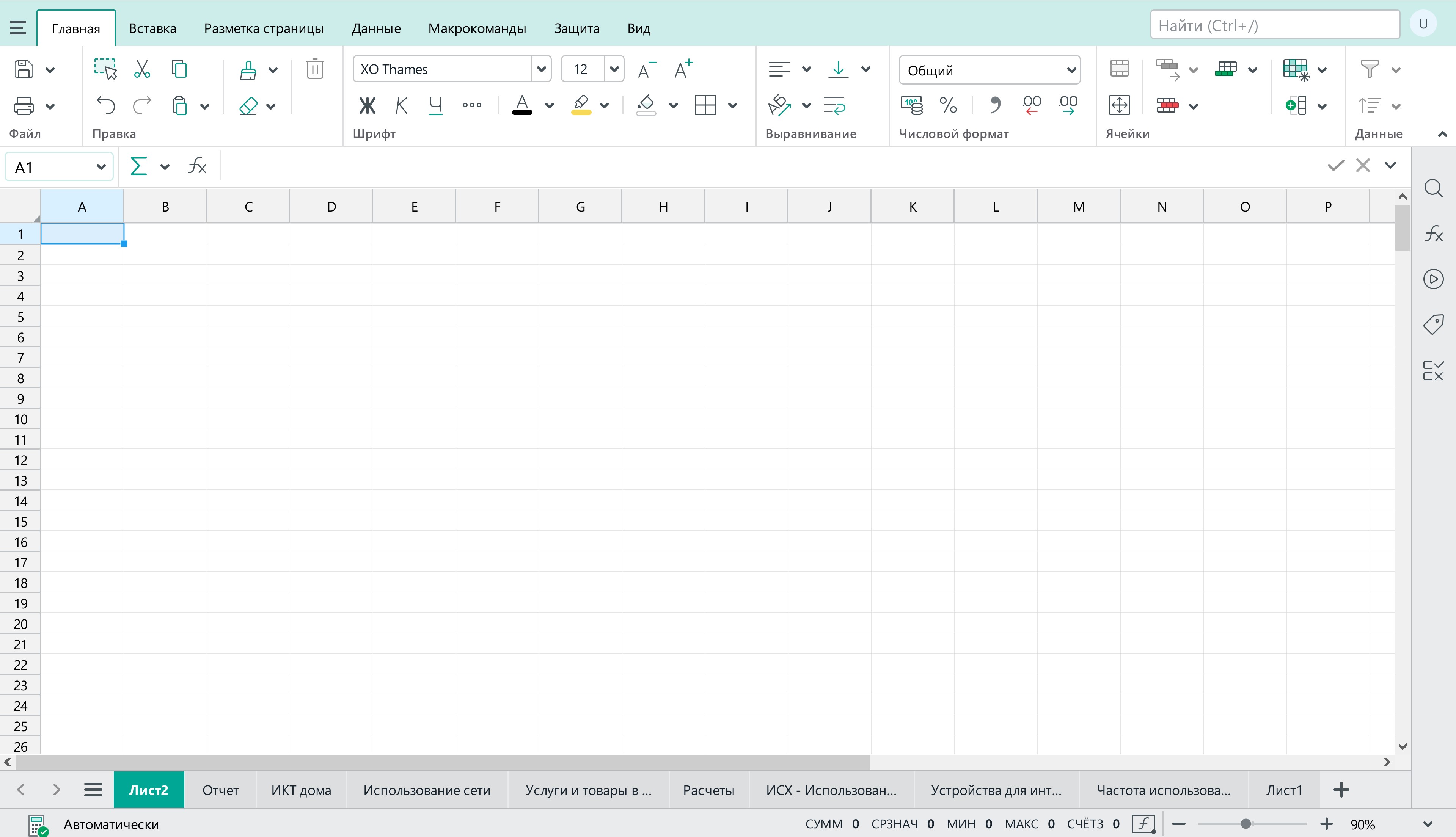
Task: Decrease decimal places icon
Action: pos(1032,105)
